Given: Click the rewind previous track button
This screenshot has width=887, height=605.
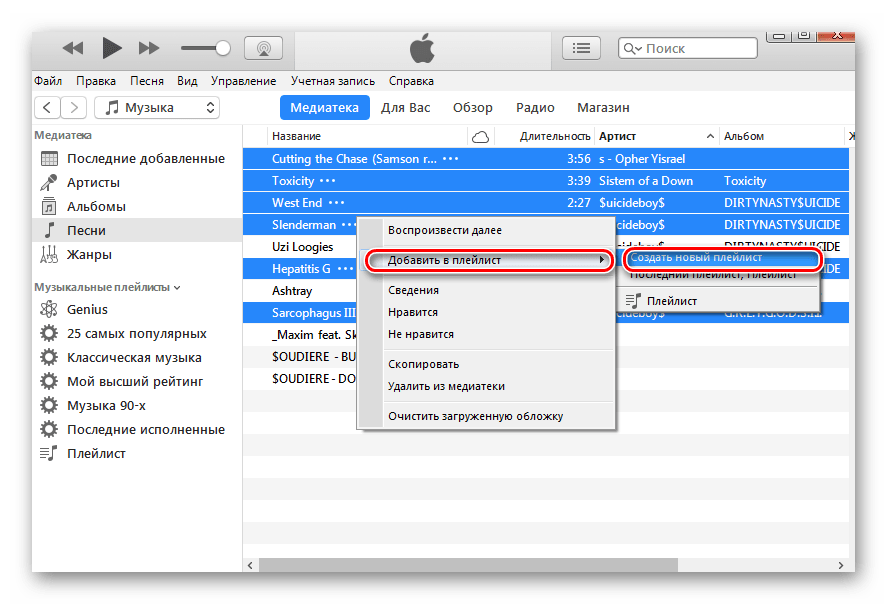Looking at the screenshot, I should (73, 48).
